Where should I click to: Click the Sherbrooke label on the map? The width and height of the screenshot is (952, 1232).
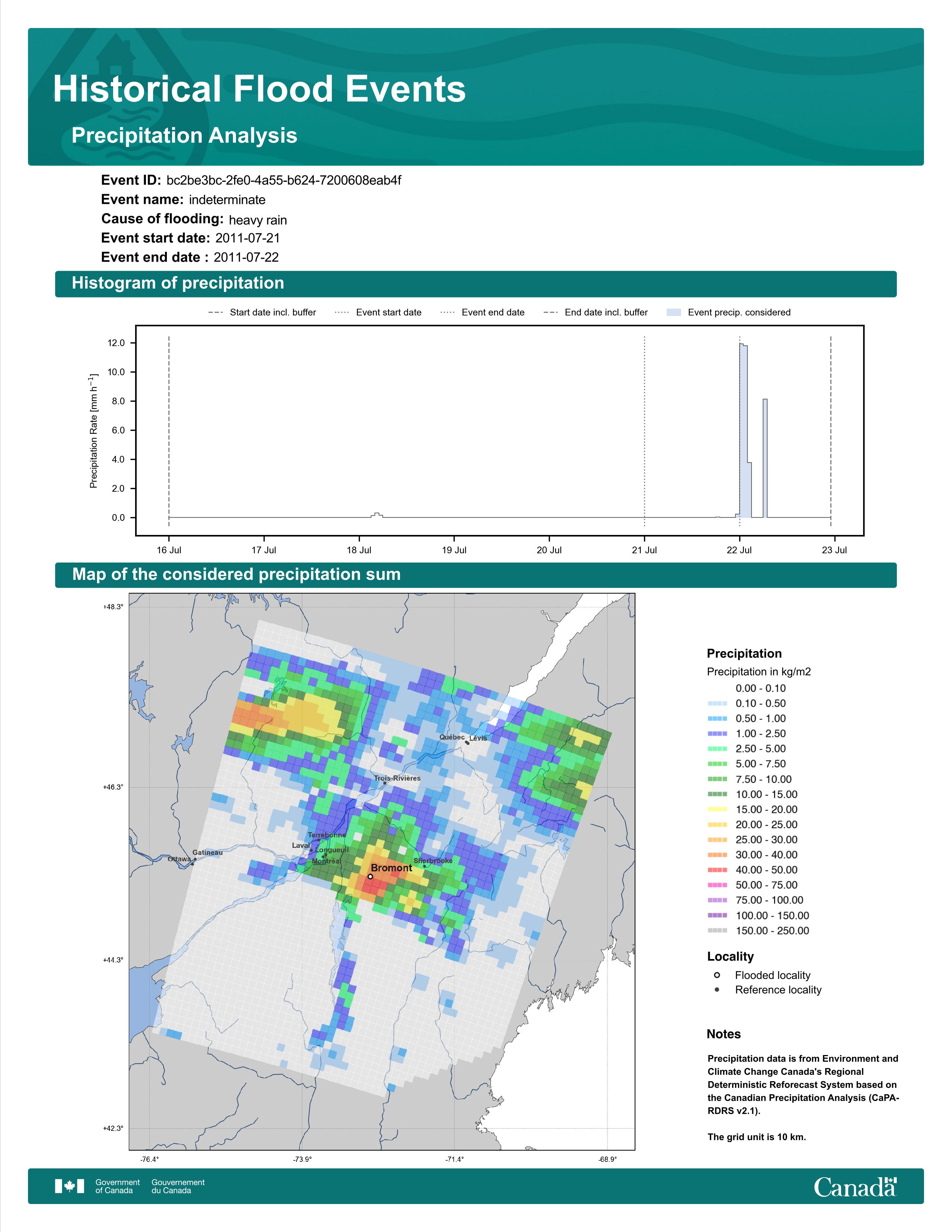(433, 861)
